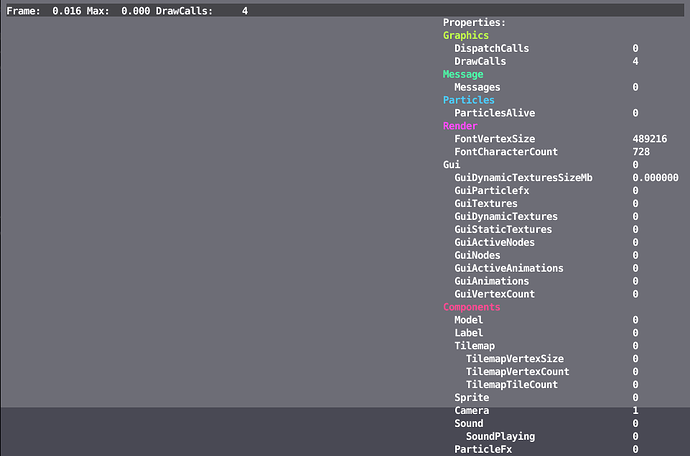This screenshot has height=456, width=690.
Task: Click the Render category heading
Action: (460, 126)
